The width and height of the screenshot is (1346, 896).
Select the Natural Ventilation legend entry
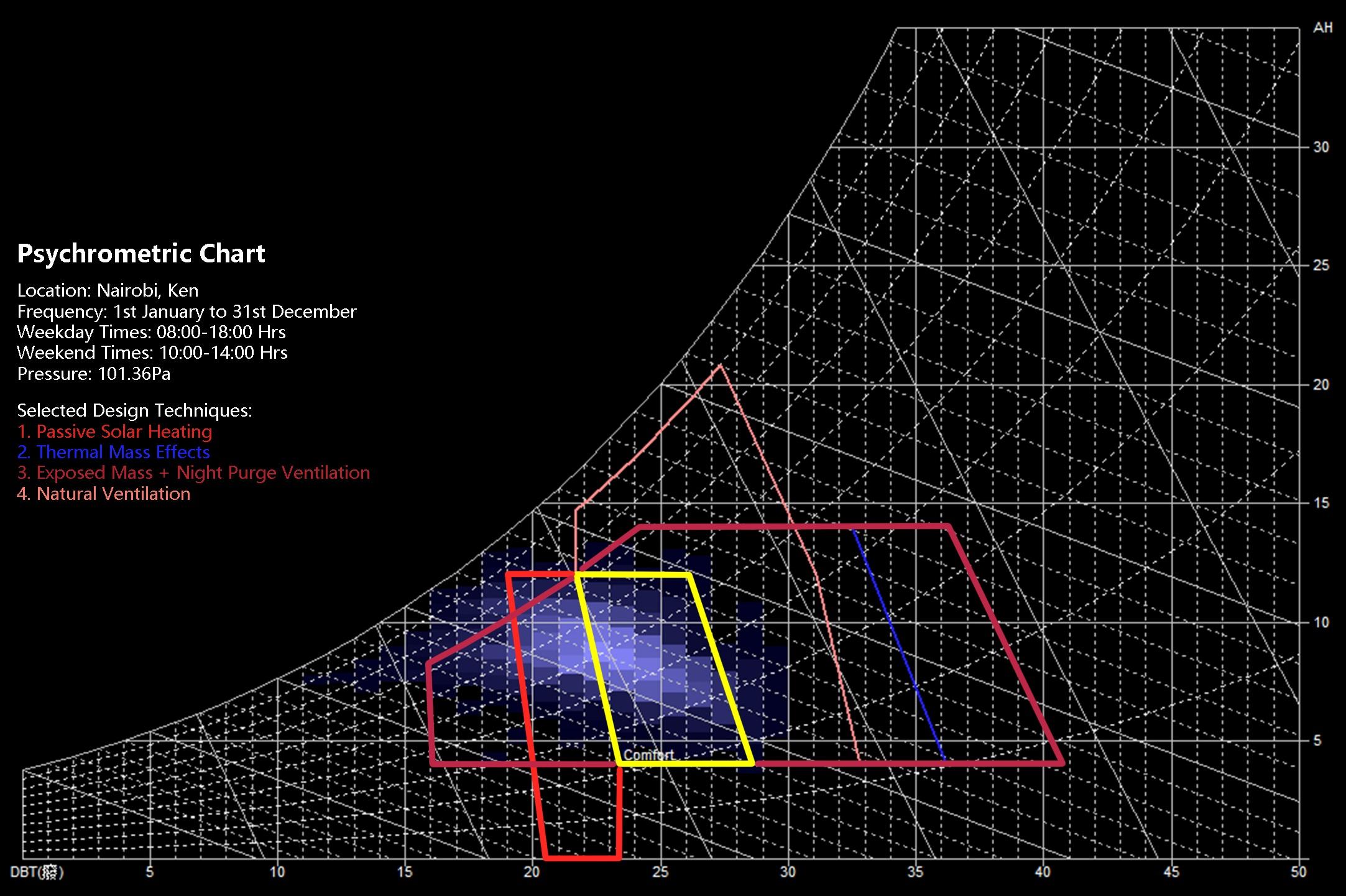click(x=103, y=494)
